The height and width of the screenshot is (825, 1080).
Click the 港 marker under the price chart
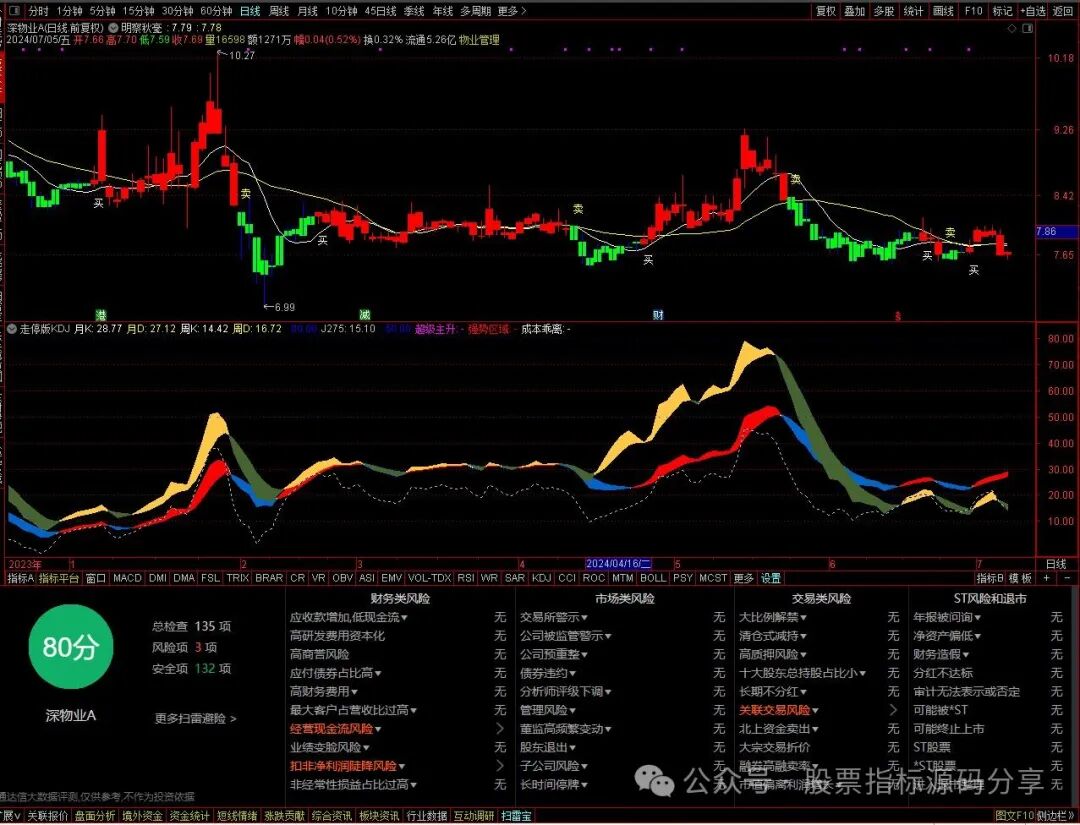click(x=101, y=315)
